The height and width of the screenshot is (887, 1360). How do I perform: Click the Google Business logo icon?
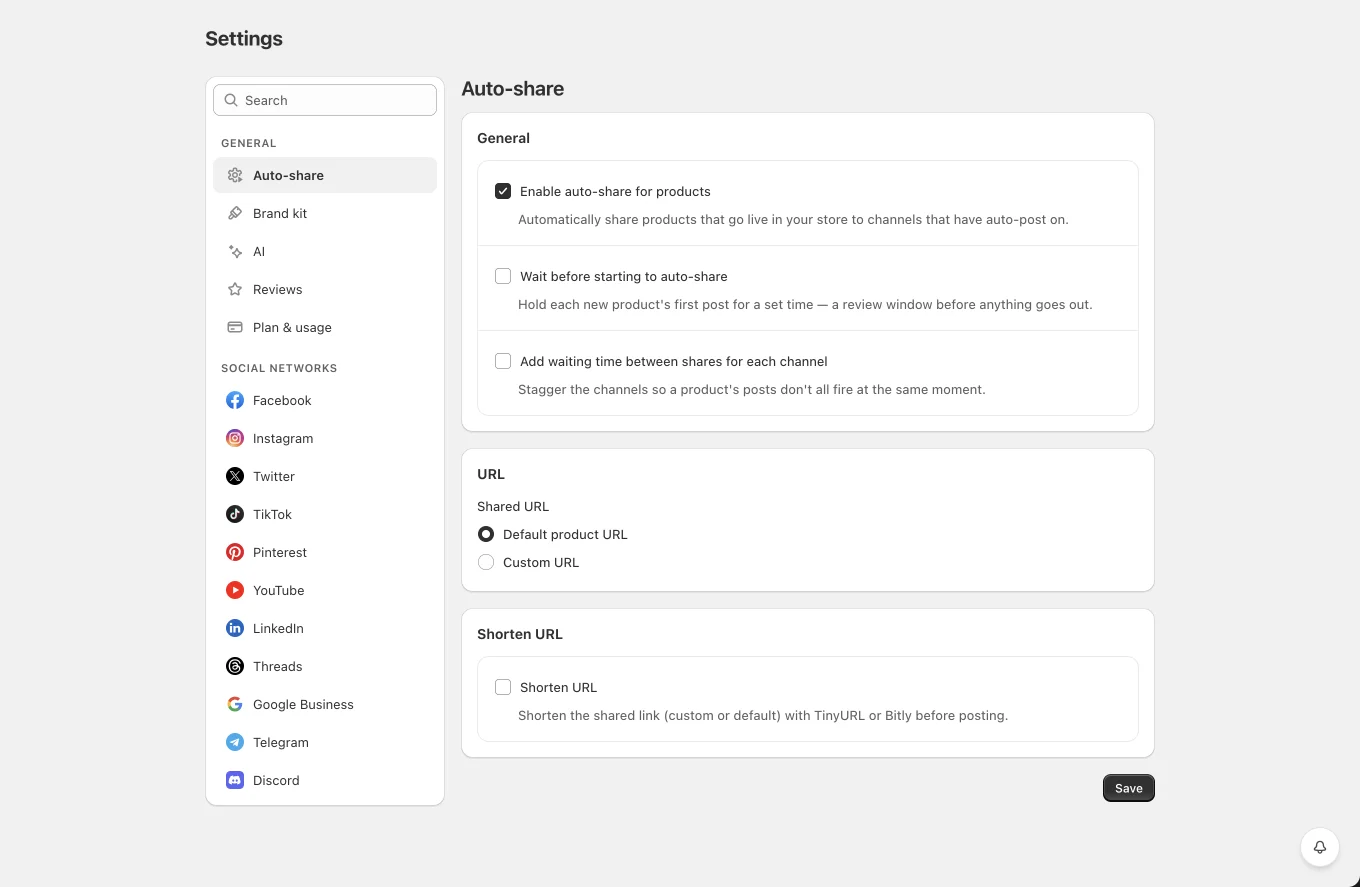235,704
